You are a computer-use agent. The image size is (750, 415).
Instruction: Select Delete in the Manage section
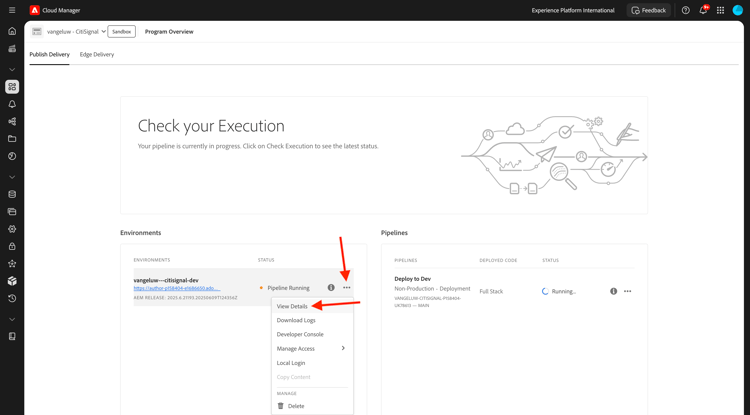tap(296, 406)
